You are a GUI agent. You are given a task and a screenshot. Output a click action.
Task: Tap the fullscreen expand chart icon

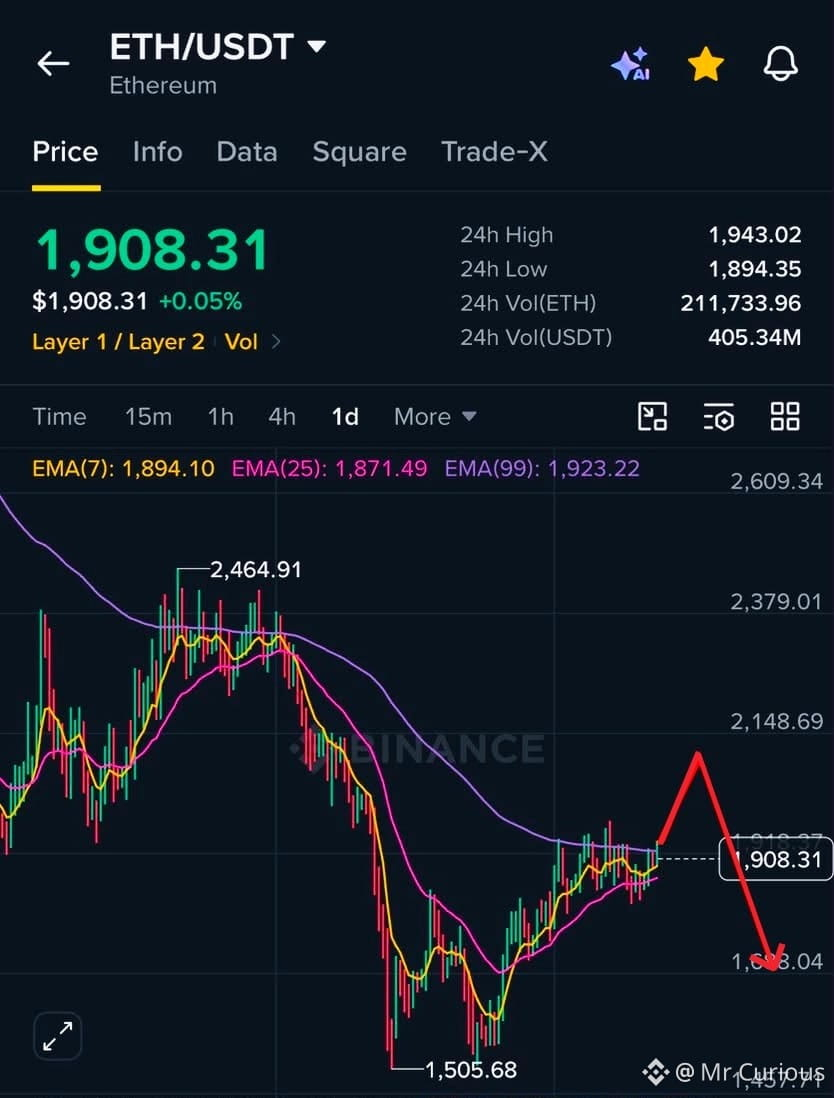click(x=57, y=1036)
